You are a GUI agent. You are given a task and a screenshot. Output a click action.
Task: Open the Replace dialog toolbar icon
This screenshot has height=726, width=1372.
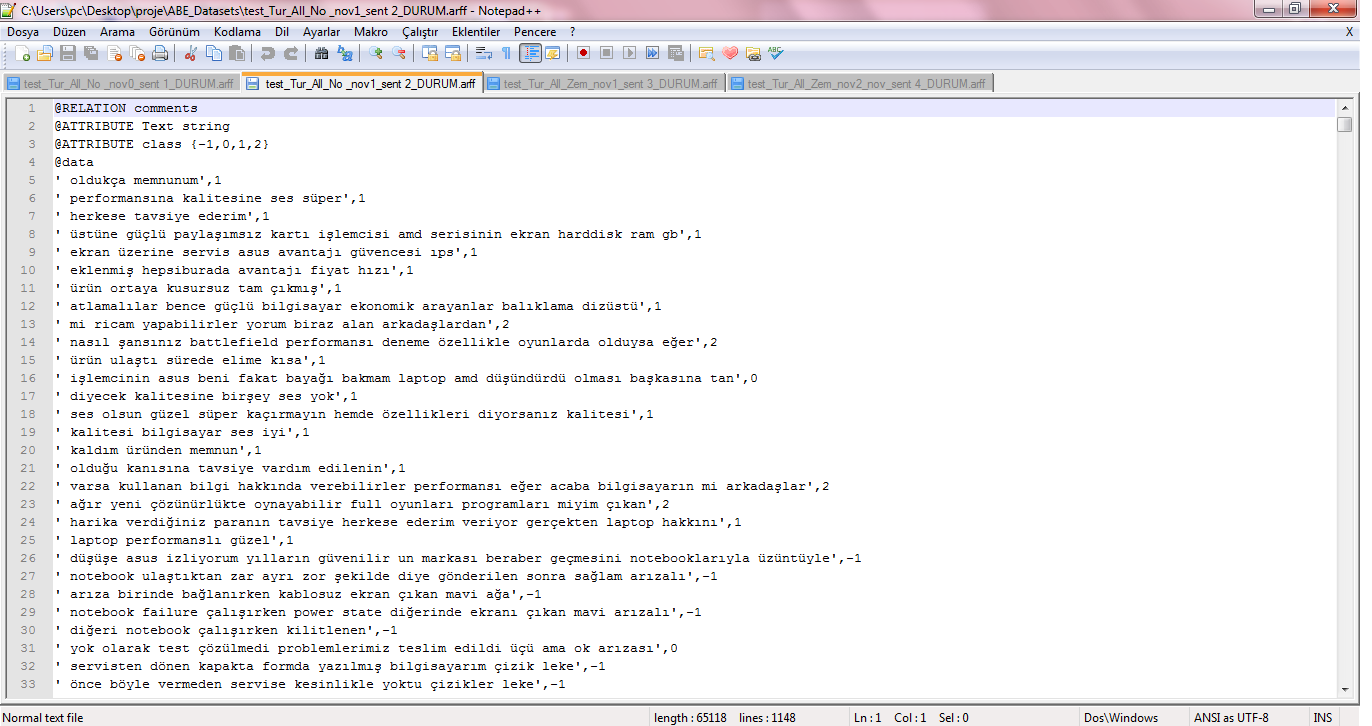[x=344, y=53]
